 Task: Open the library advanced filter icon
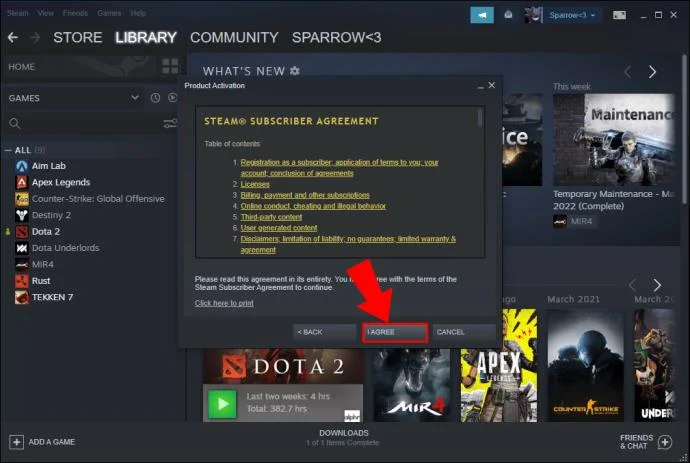click(x=170, y=123)
